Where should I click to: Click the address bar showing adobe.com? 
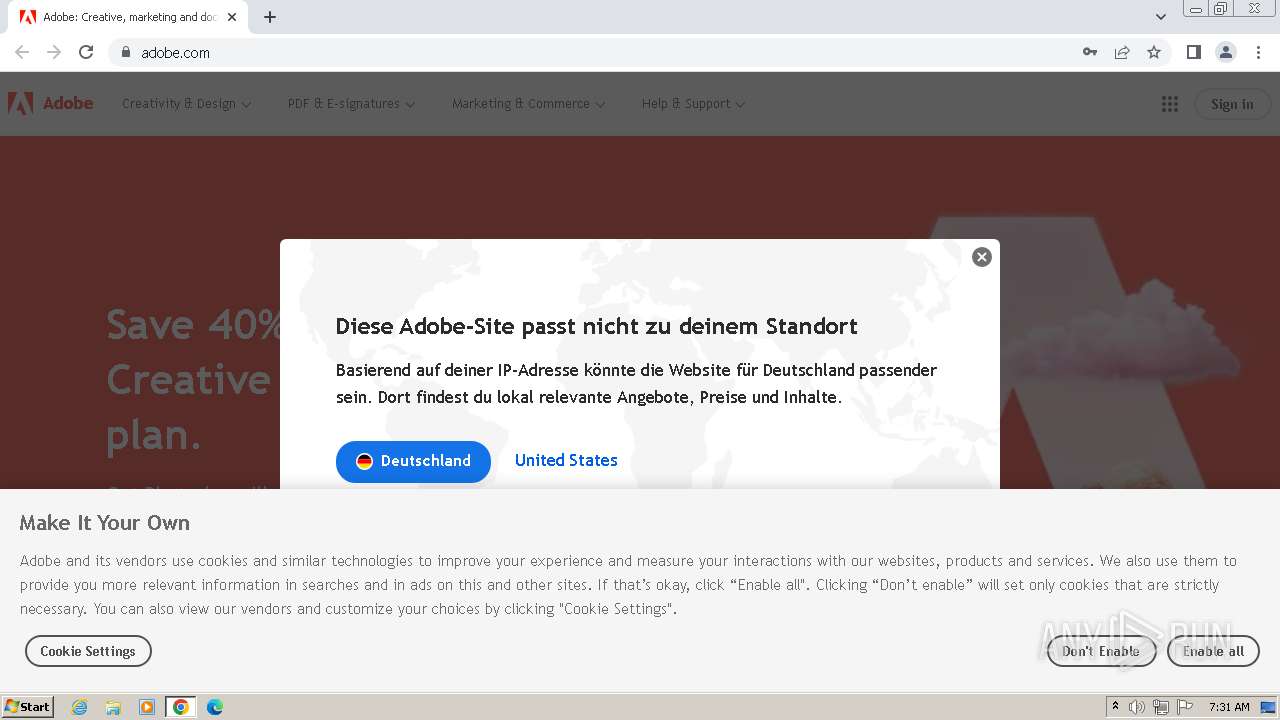(x=600, y=52)
